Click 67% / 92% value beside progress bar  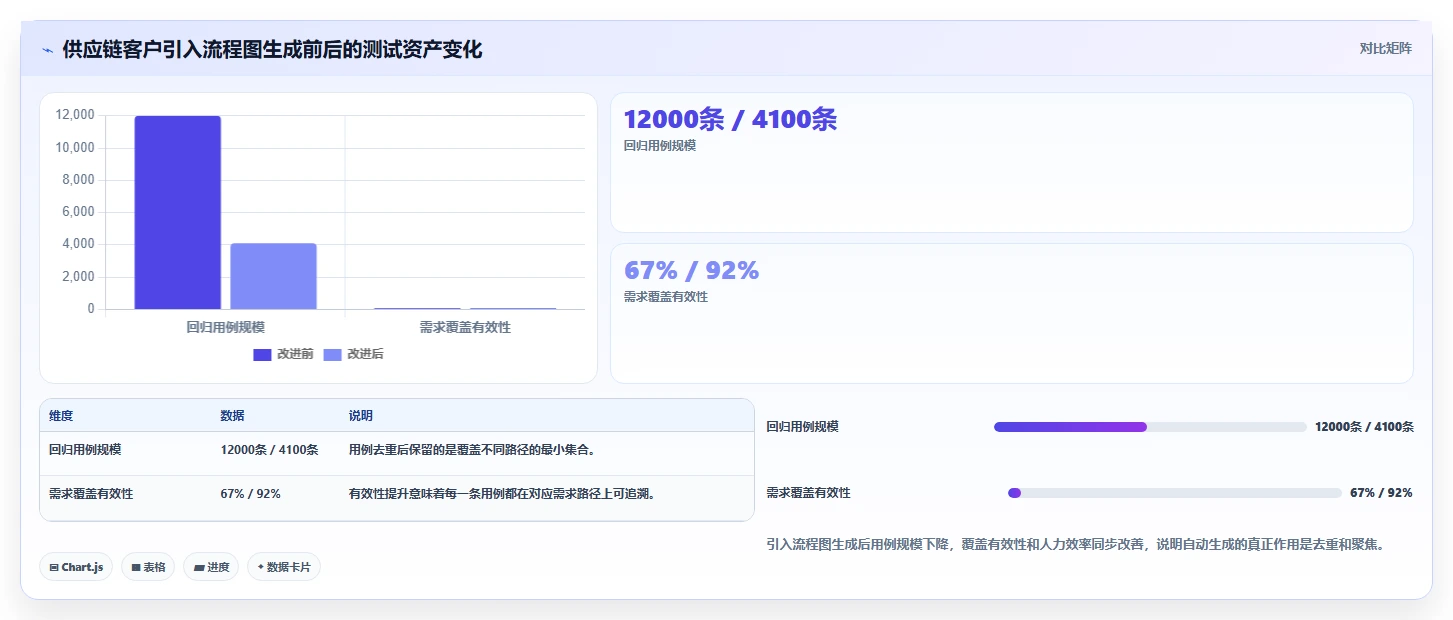tap(1381, 493)
